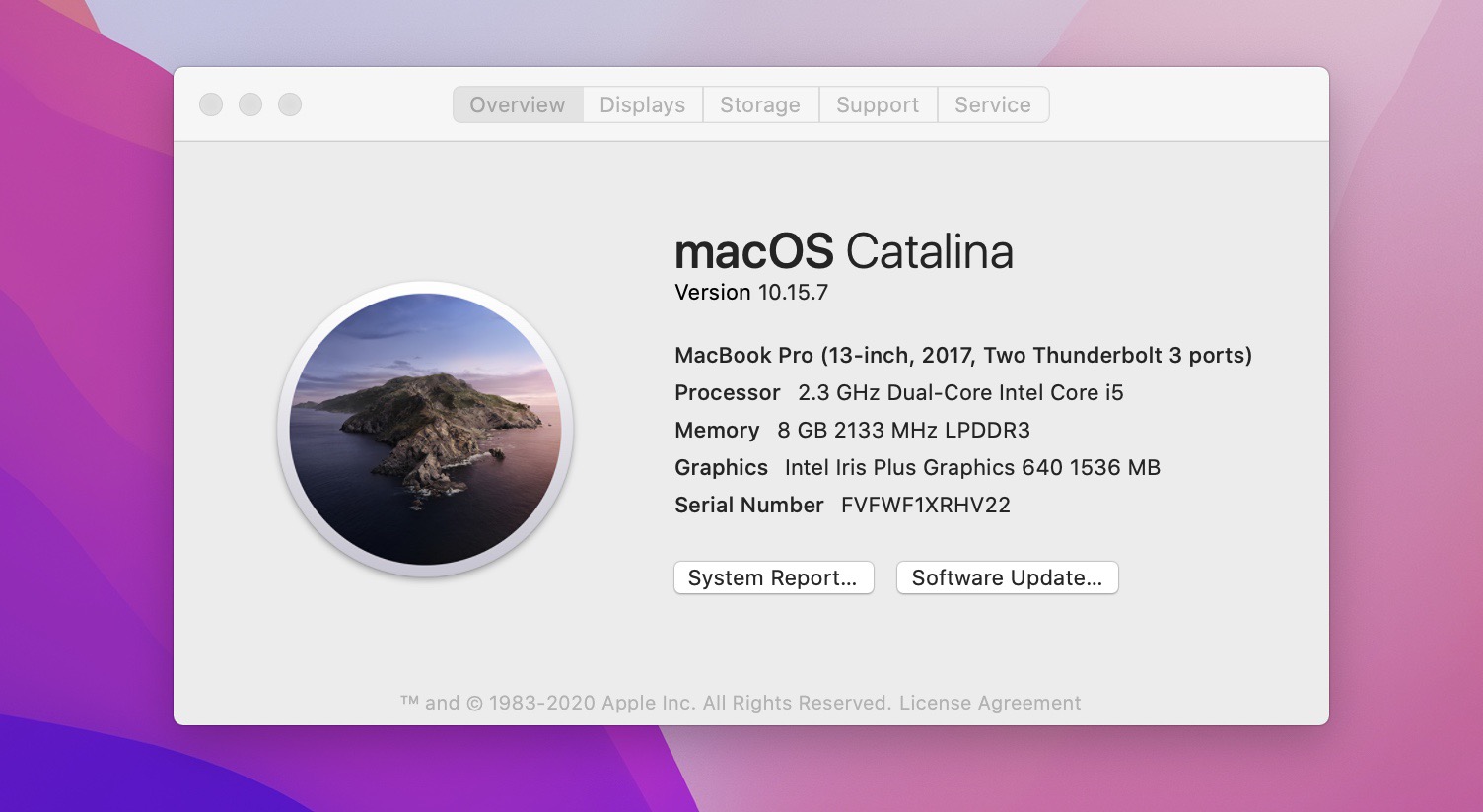
Task: Click the zoom window button
Action: (290, 104)
